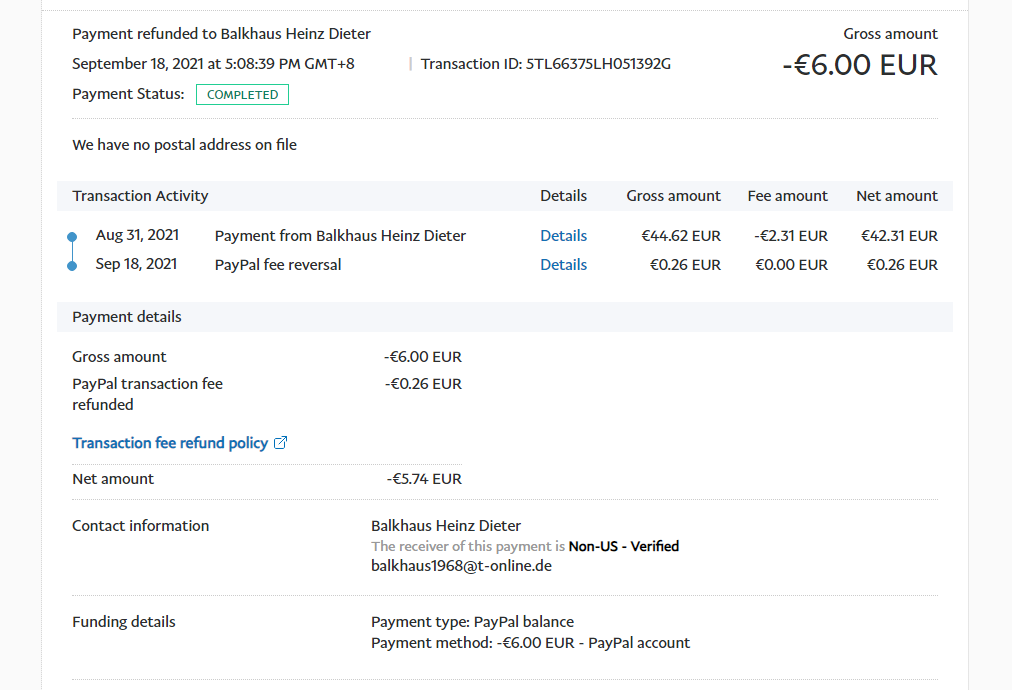The height and width of the screenshot is (690, 1012).
Task: Select the 'Payment from Balkhaus Heinz Dieter' row
Action: tap(340, 236)
